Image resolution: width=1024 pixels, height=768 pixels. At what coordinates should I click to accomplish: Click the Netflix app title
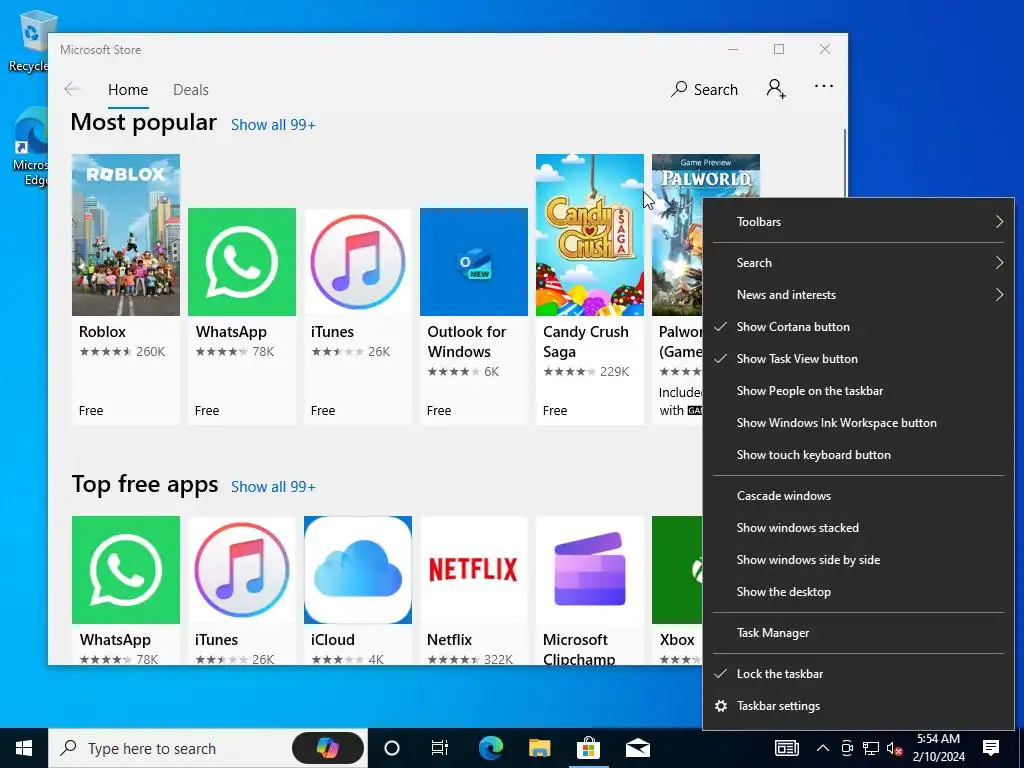pyautogui.click(x=449, y=639)
